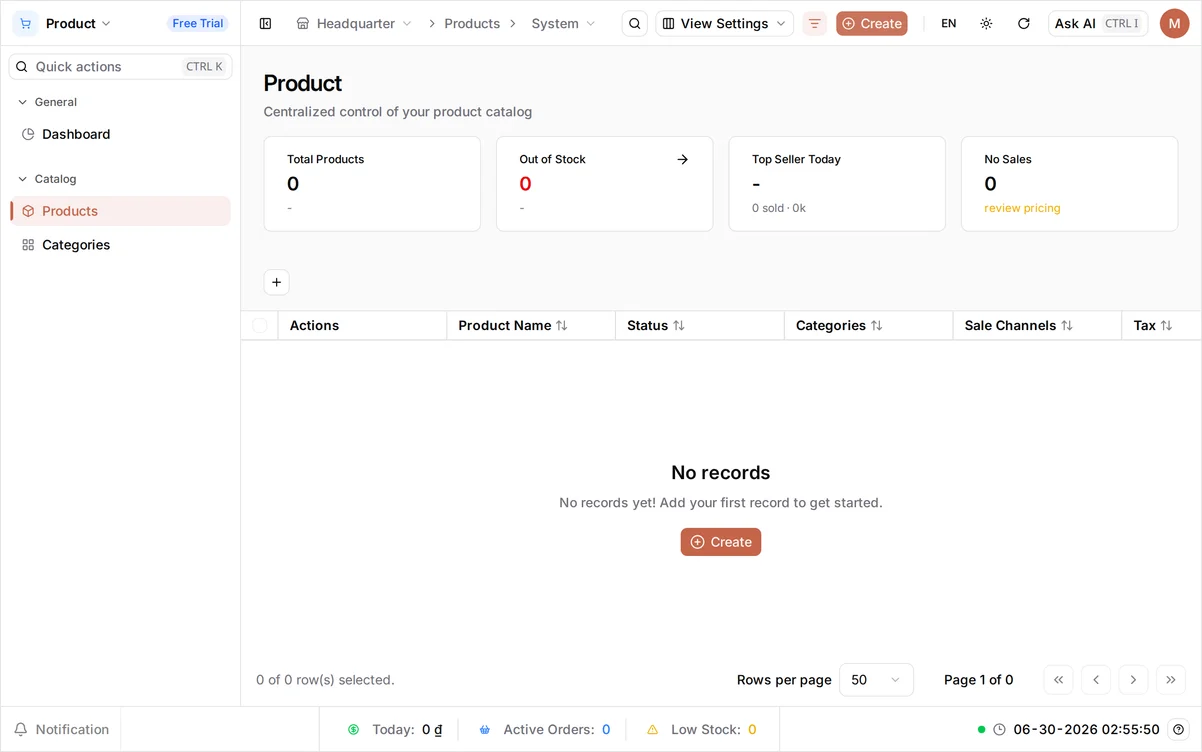Sort by Product Name arrows icon
The width and height of the screenshot is (1202, 752).
562,325
